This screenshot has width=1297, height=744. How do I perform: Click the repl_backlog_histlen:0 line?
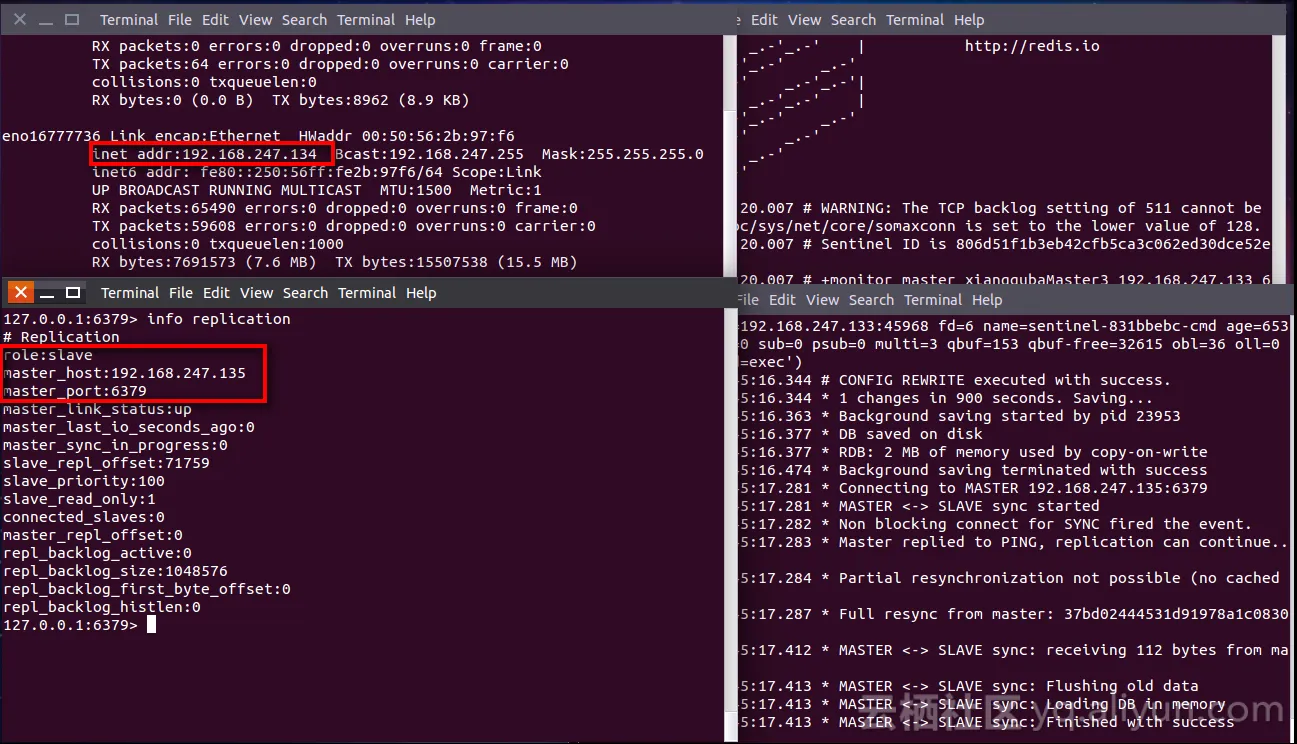click(x=102, y=607)
